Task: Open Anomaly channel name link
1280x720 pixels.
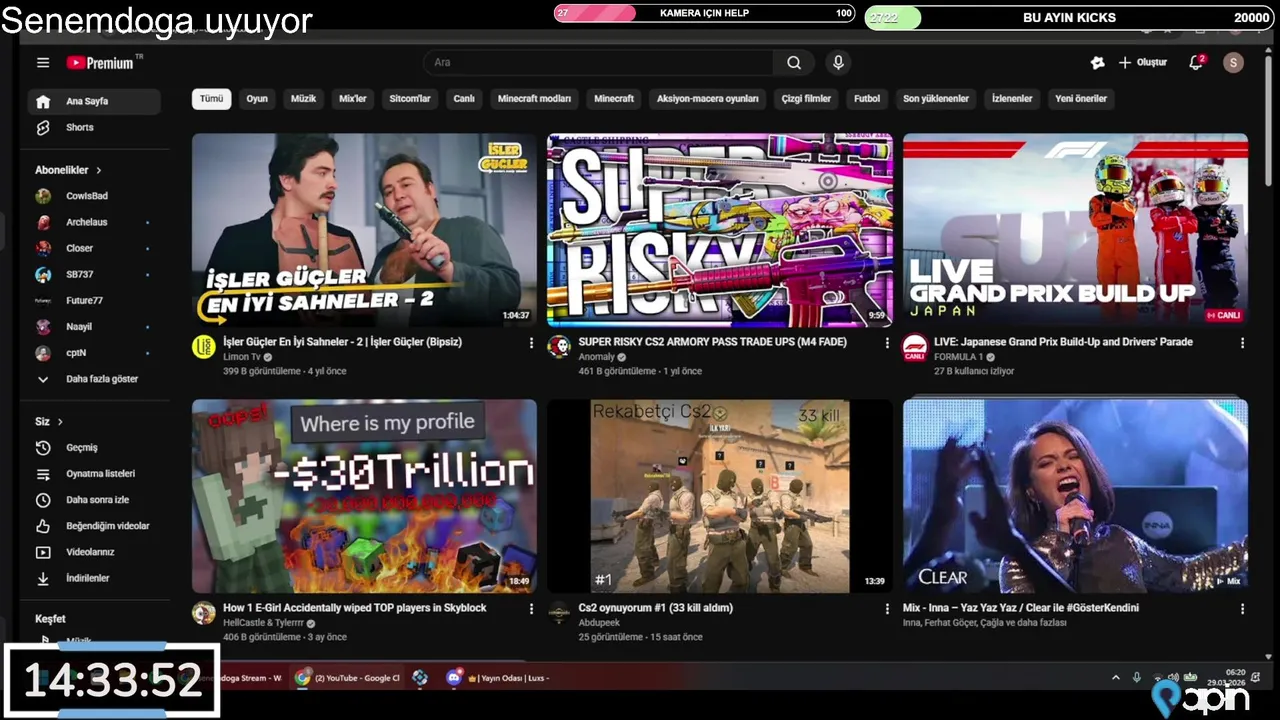Action: click(596, 357)
